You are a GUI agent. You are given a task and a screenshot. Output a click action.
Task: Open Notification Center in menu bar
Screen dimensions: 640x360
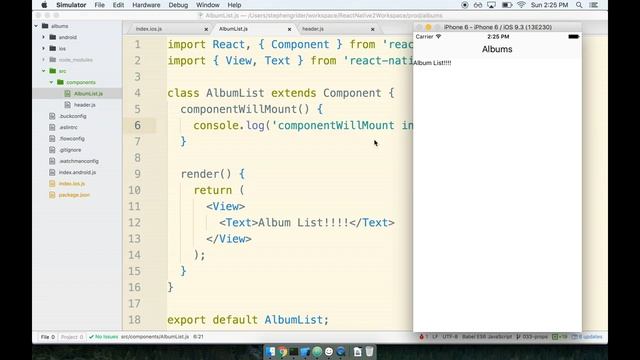594,5
